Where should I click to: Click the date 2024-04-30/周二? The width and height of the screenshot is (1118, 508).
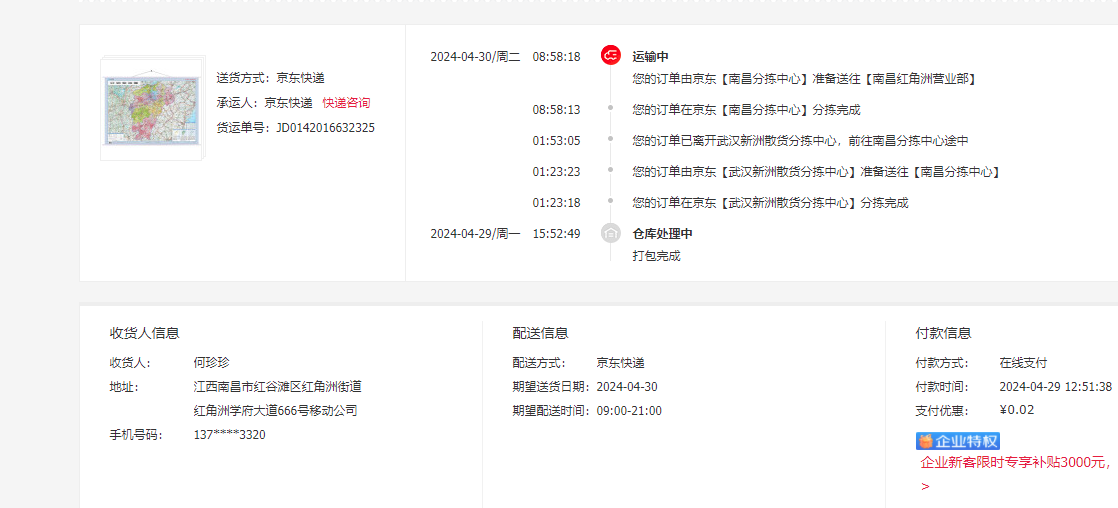pyautogui.click(x=476, y=56)
